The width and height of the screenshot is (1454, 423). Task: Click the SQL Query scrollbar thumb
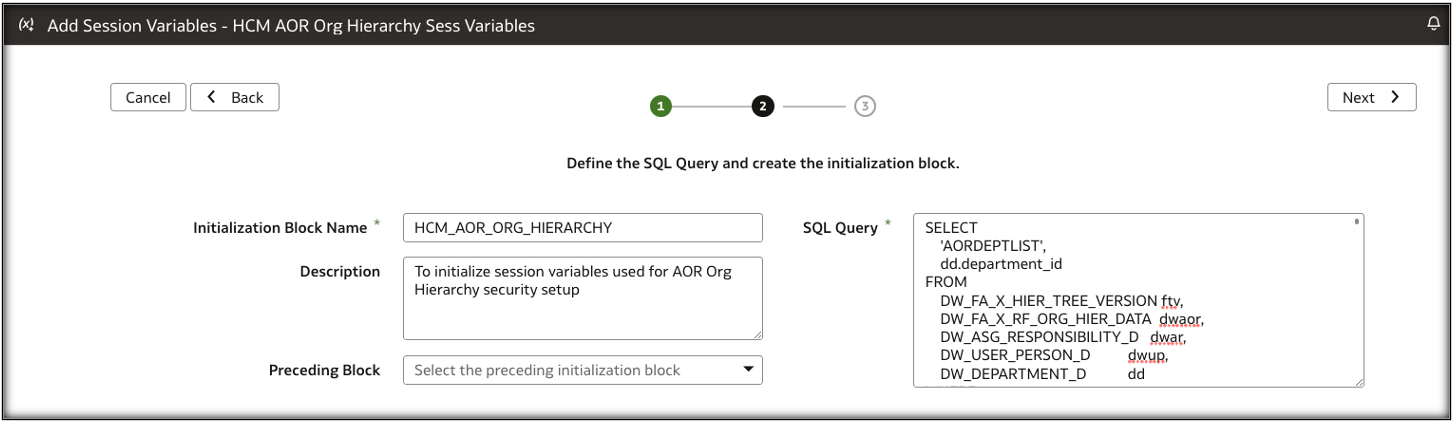1357,221
